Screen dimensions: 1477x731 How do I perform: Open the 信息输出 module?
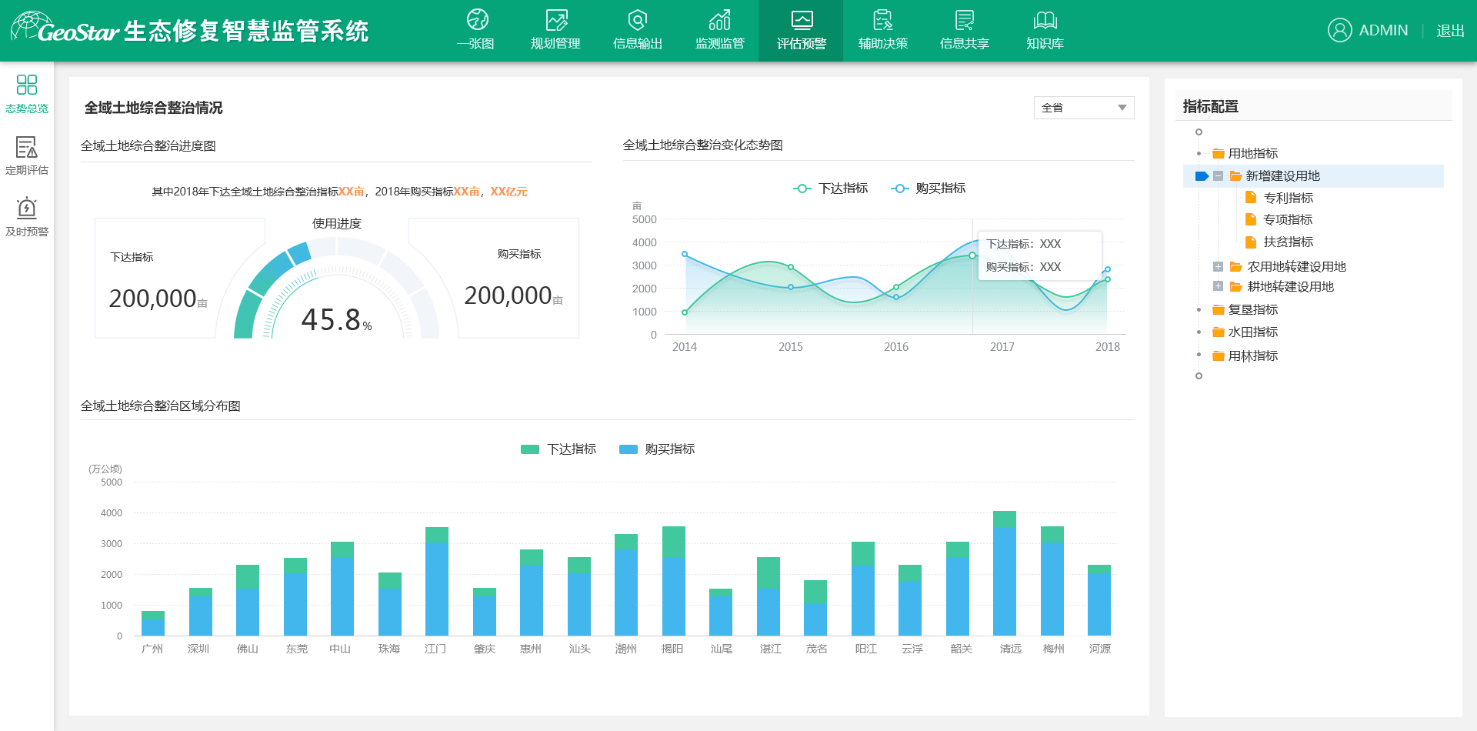pyautogui.click(x=637, y=30)
